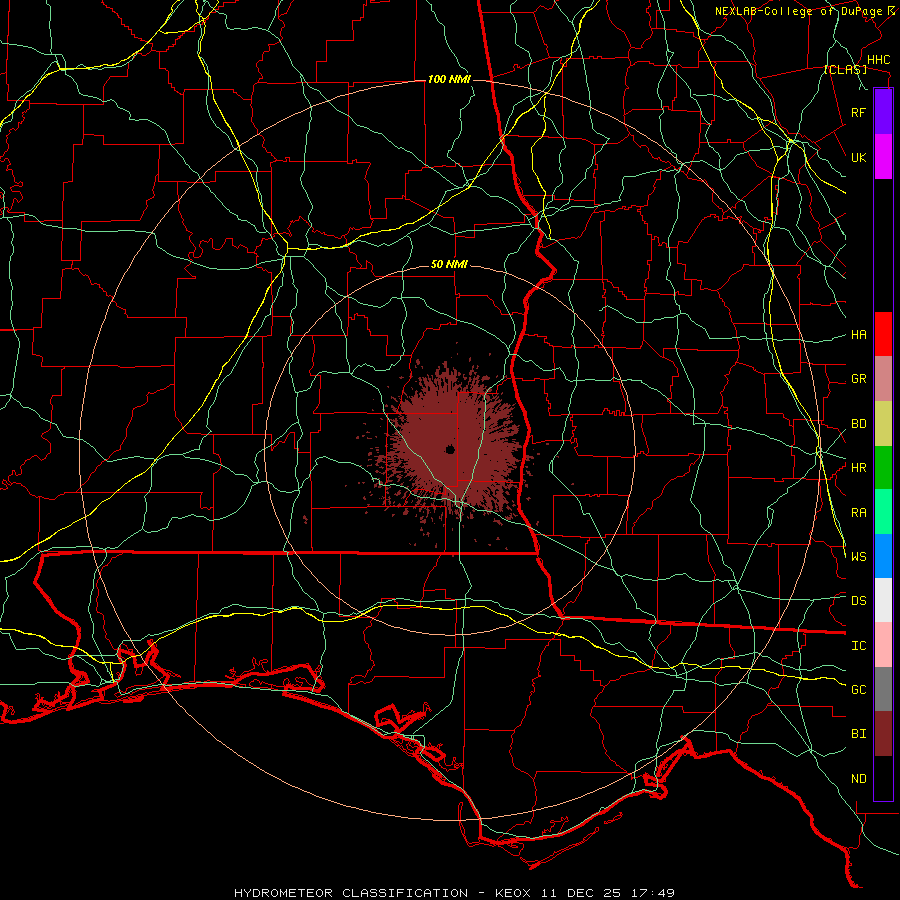Click the BI dark-red legend swatch
900x900 pixels.
click(x=883, y=734)
